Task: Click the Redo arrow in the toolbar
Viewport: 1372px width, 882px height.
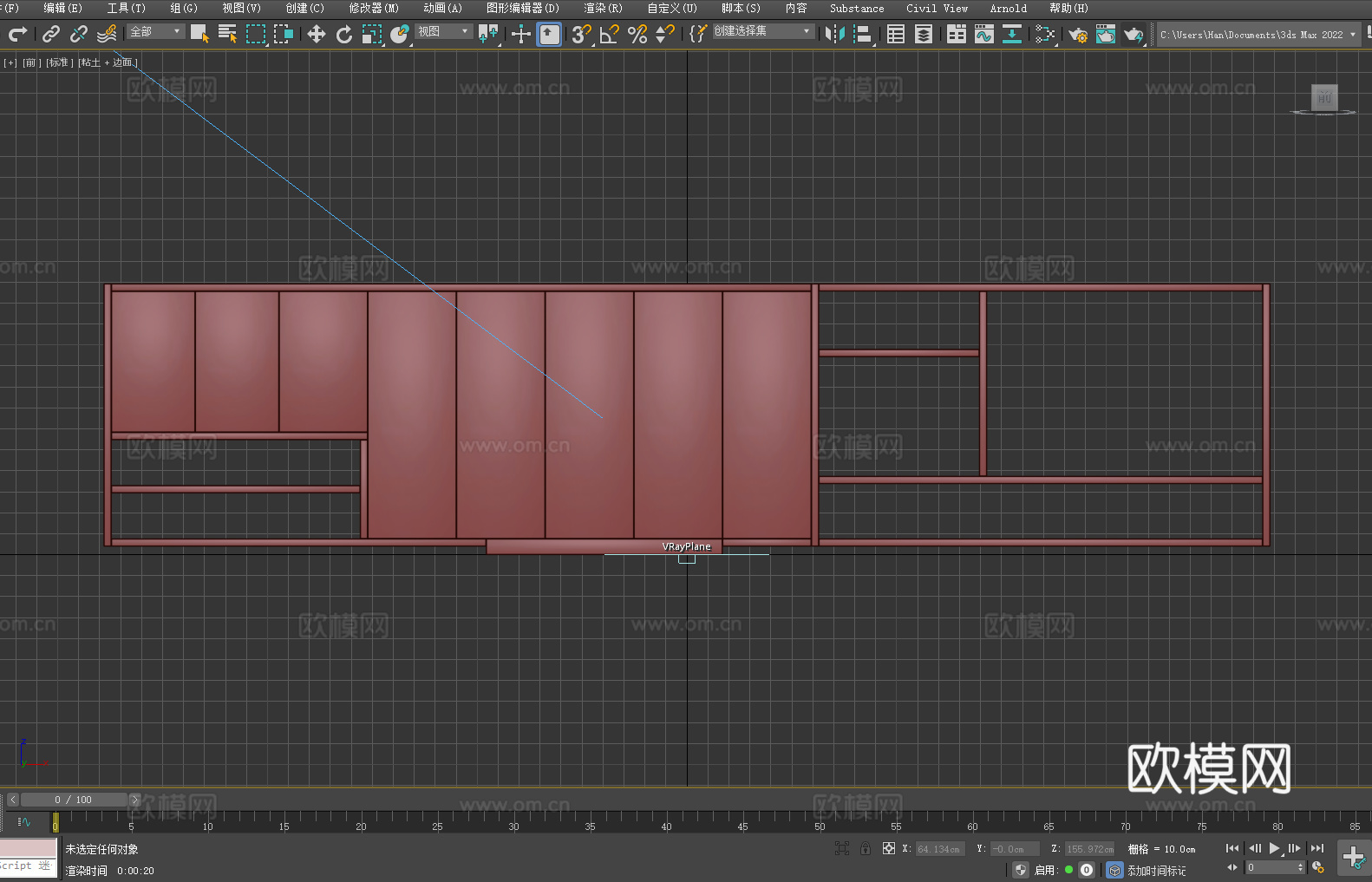Action: tap(17, 34)
